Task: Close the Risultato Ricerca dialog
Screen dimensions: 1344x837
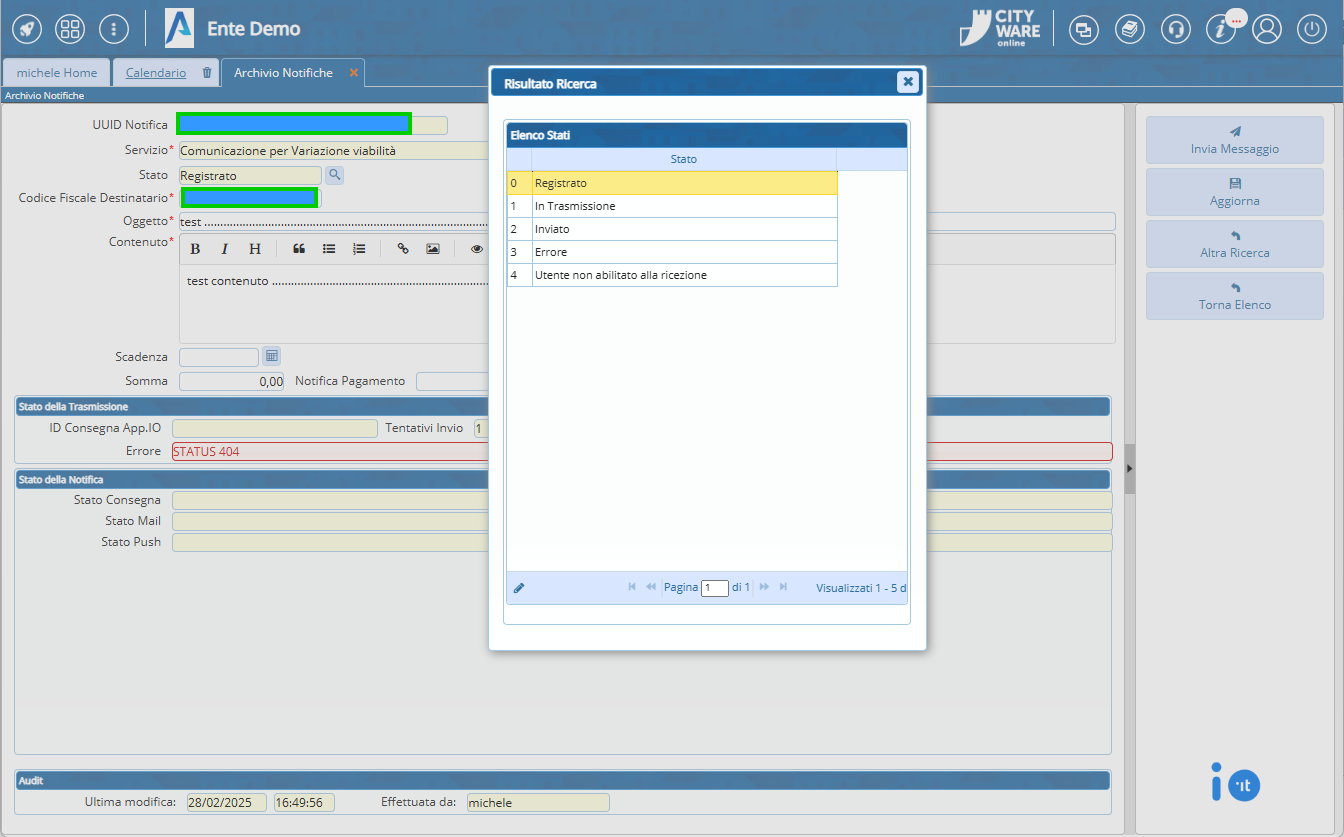Action: click(x=907, y=82)
